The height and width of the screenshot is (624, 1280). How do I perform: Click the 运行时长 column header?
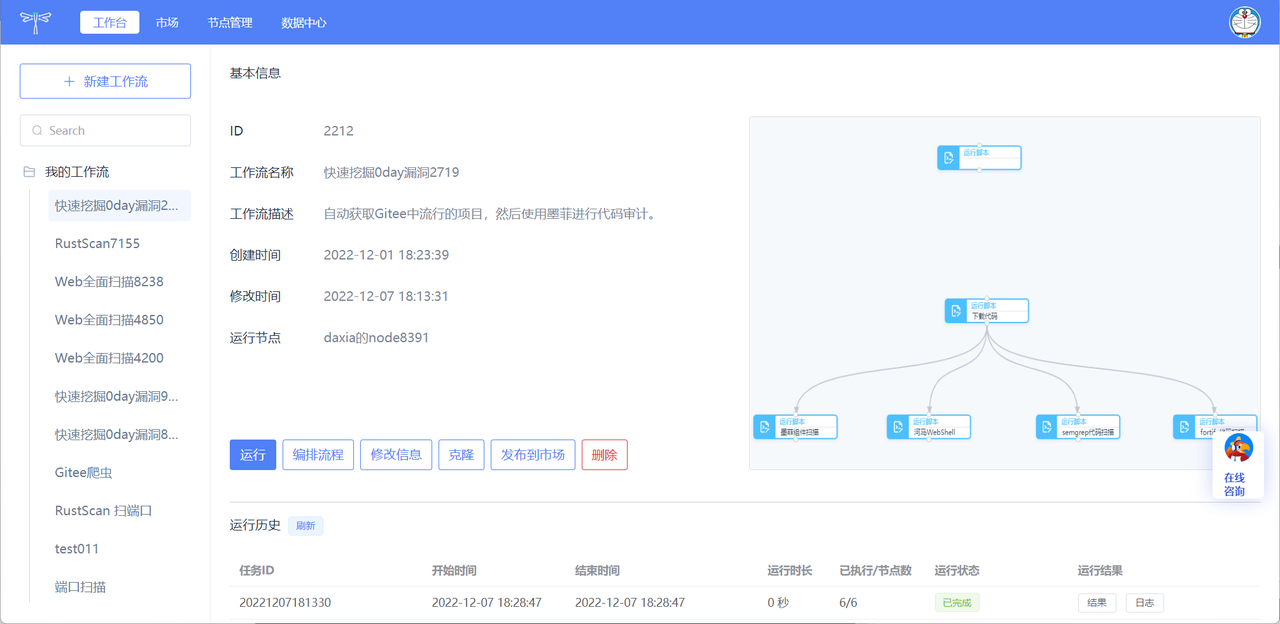point(790,571)
